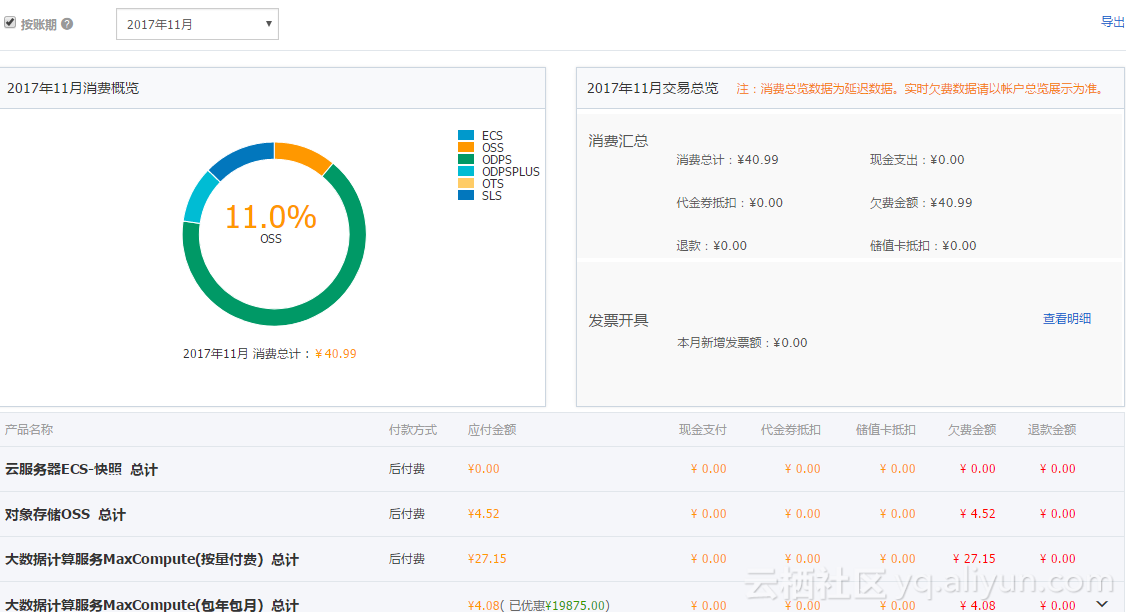Click the red ¥ 27.15 overdue amount

point(974,558)
